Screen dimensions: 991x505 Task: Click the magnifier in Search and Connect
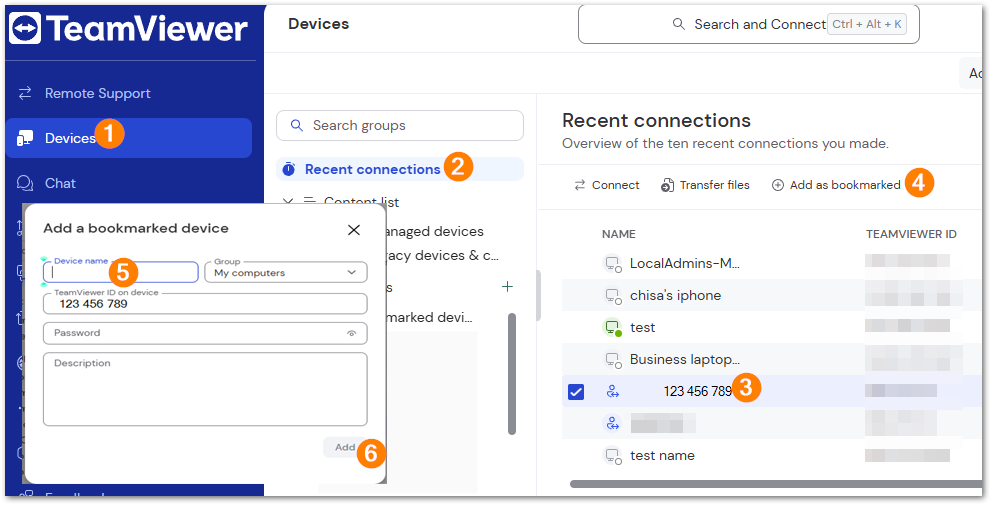[x=679, y=24]
